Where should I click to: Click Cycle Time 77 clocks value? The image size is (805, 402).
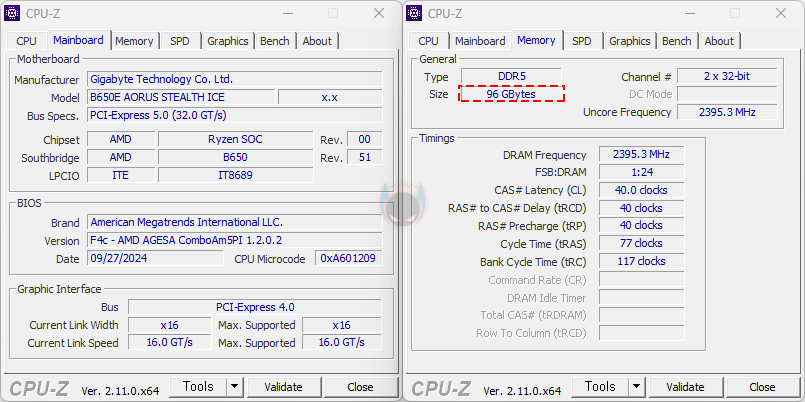641,243
